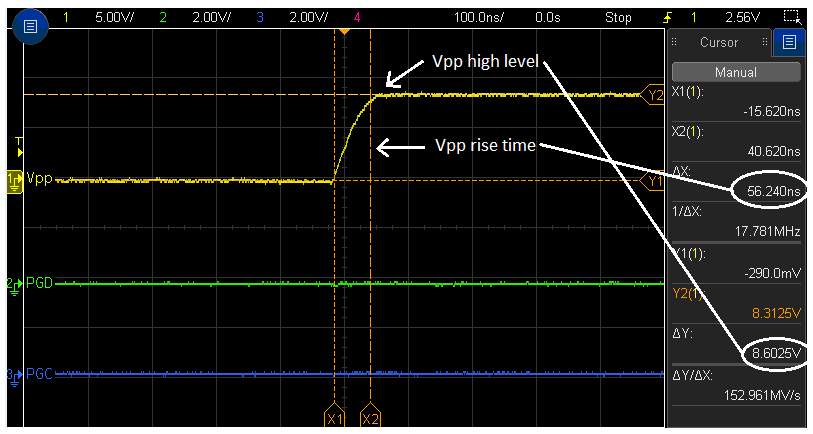Image resolution: width=813 pixels, height=434 pixels.
Task: Select the X1(1) cursor value field
Action: pos(736,101)
